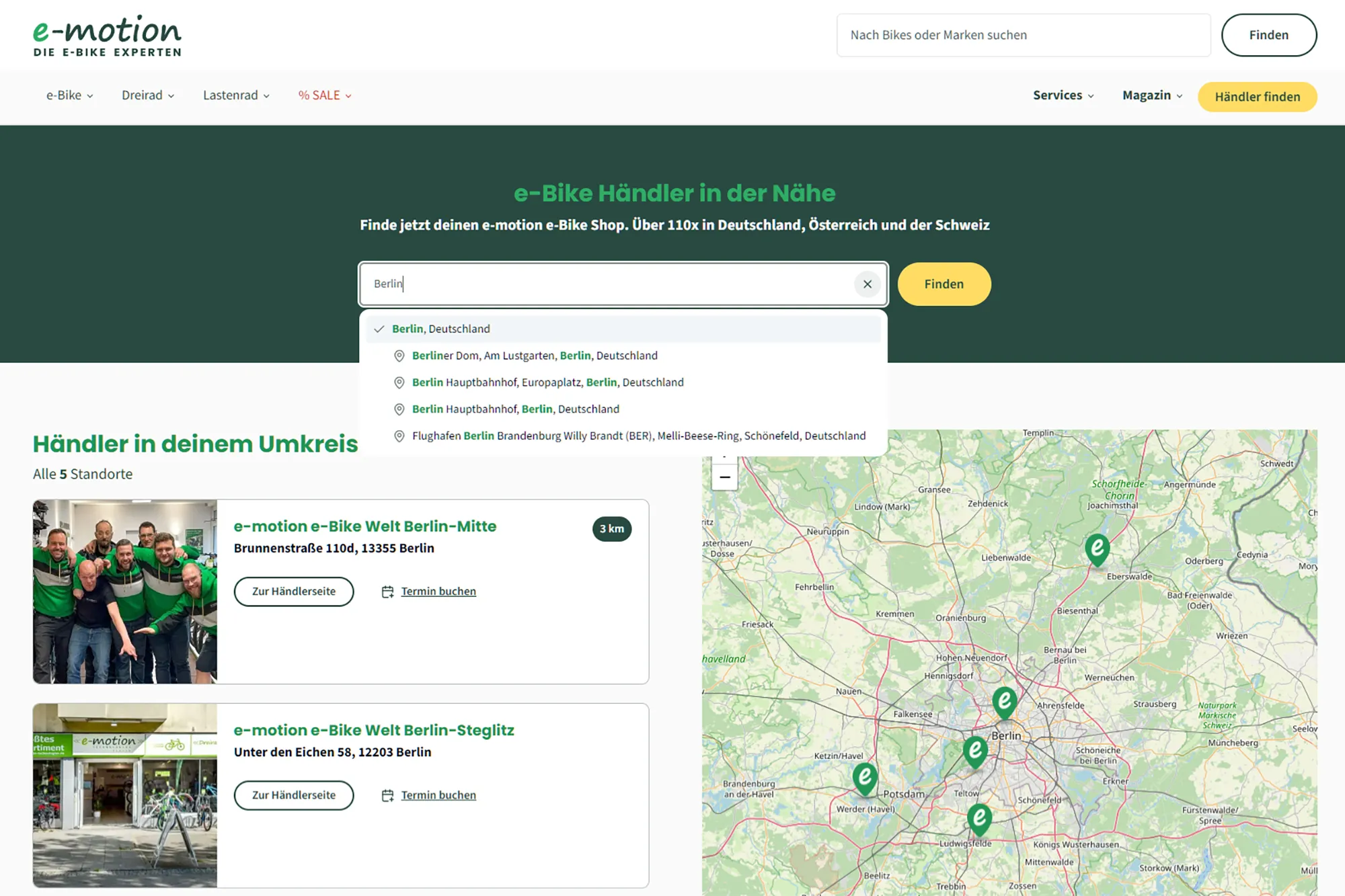Click the green map marker near Eberswalde
The height and width of the screenshot is (896, 1345).
[1096, 550]
